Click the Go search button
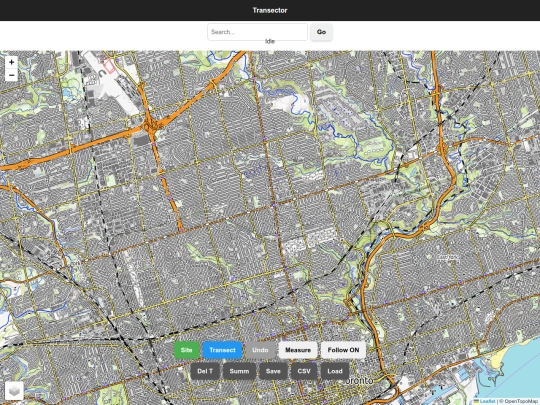The image size is (540, 405). [321, 32]
